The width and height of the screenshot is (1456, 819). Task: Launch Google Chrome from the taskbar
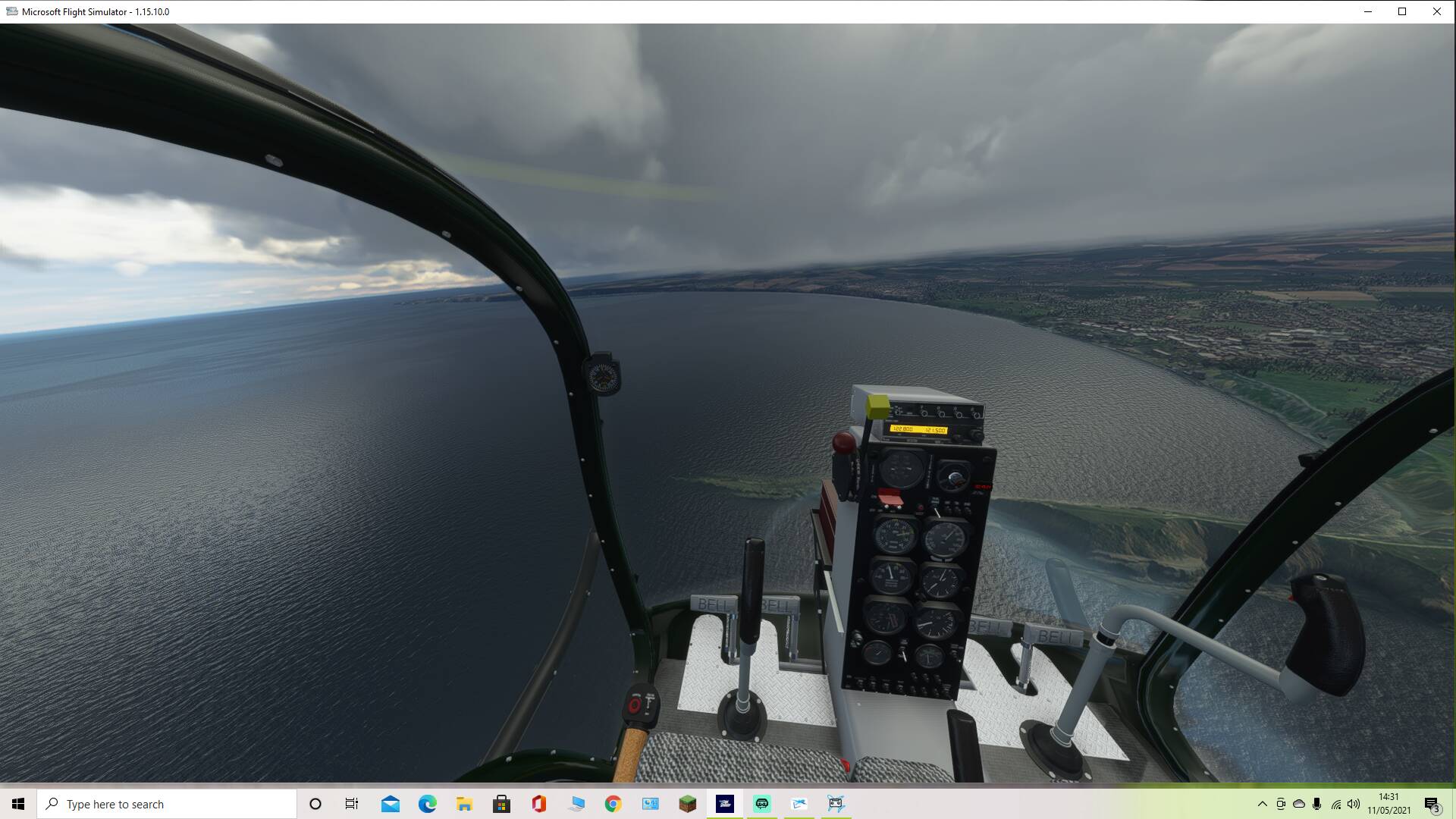tap(613, 804)
